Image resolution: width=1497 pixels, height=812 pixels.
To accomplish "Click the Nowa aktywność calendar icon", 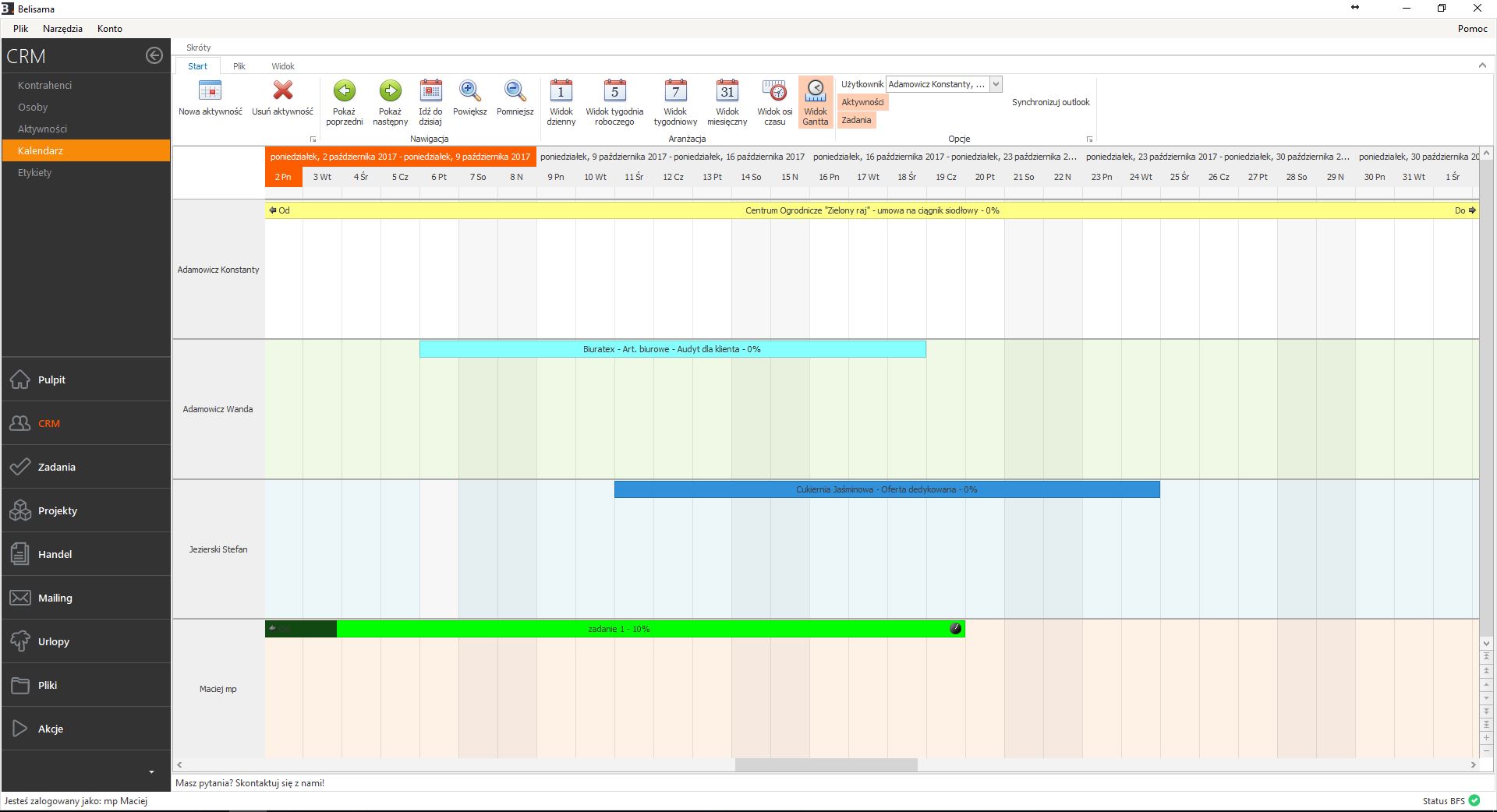I will pos(210,91).
